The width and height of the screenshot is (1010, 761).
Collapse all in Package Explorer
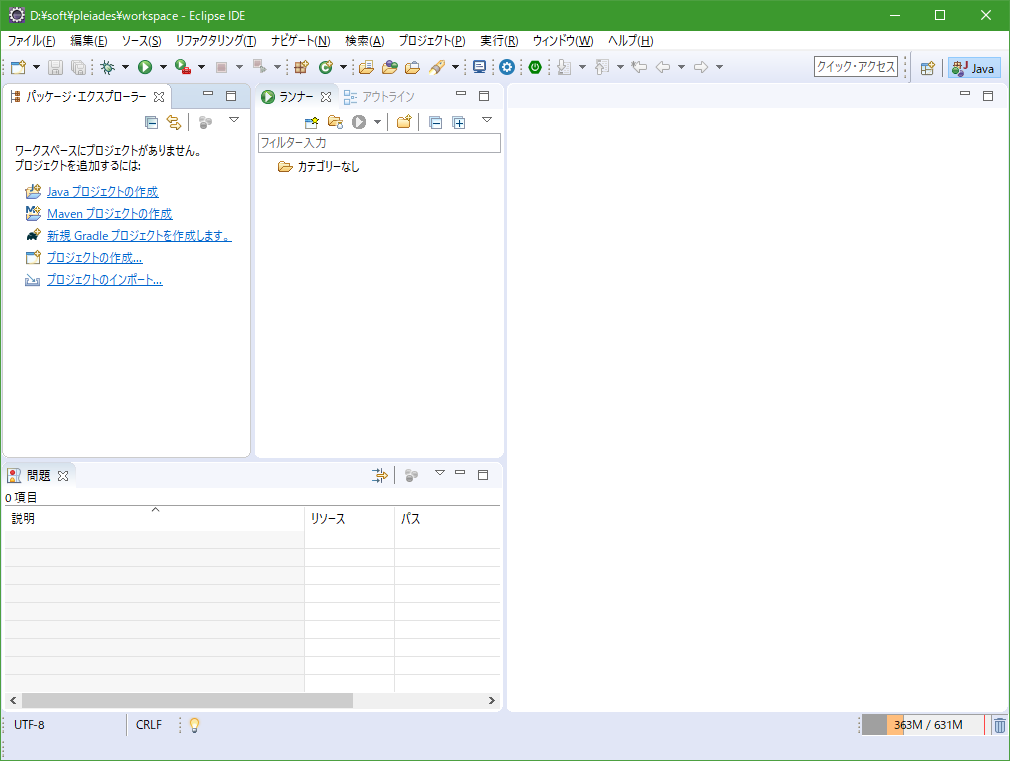coord(151,122)
